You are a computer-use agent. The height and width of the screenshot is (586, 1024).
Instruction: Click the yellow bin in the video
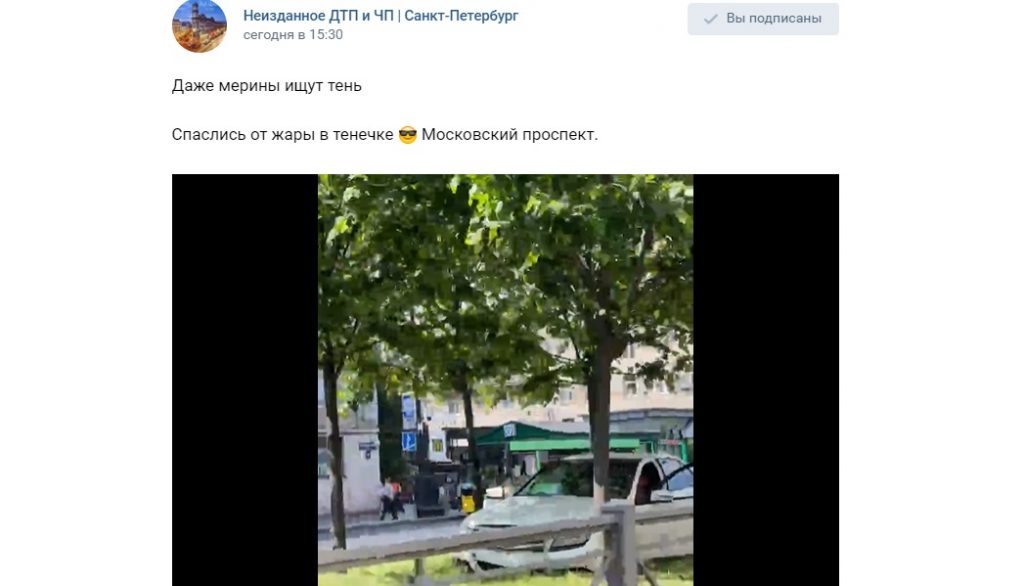tap(468, 498)
